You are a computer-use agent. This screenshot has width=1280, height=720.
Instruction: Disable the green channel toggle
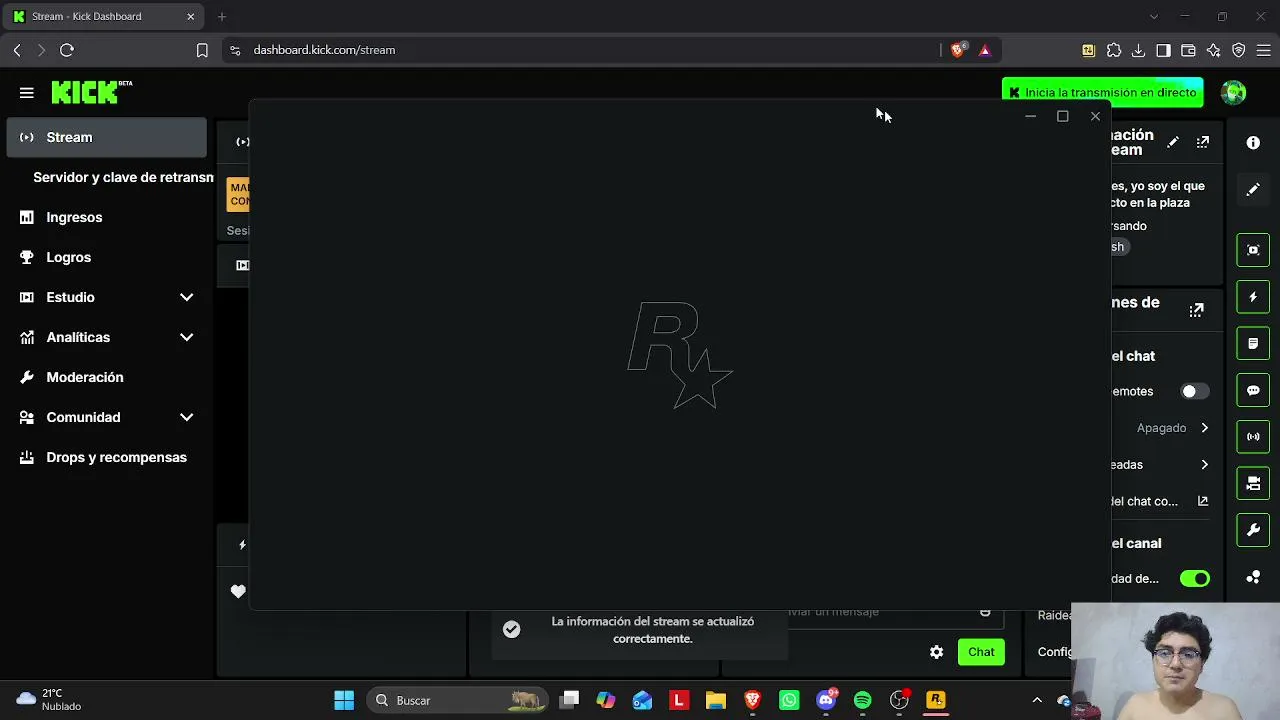1195,578
